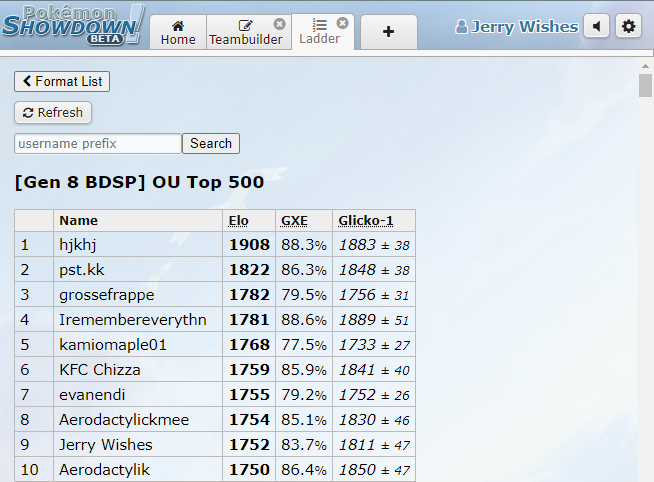Click the Pokémon Showdown logo

tap(74, 25)
